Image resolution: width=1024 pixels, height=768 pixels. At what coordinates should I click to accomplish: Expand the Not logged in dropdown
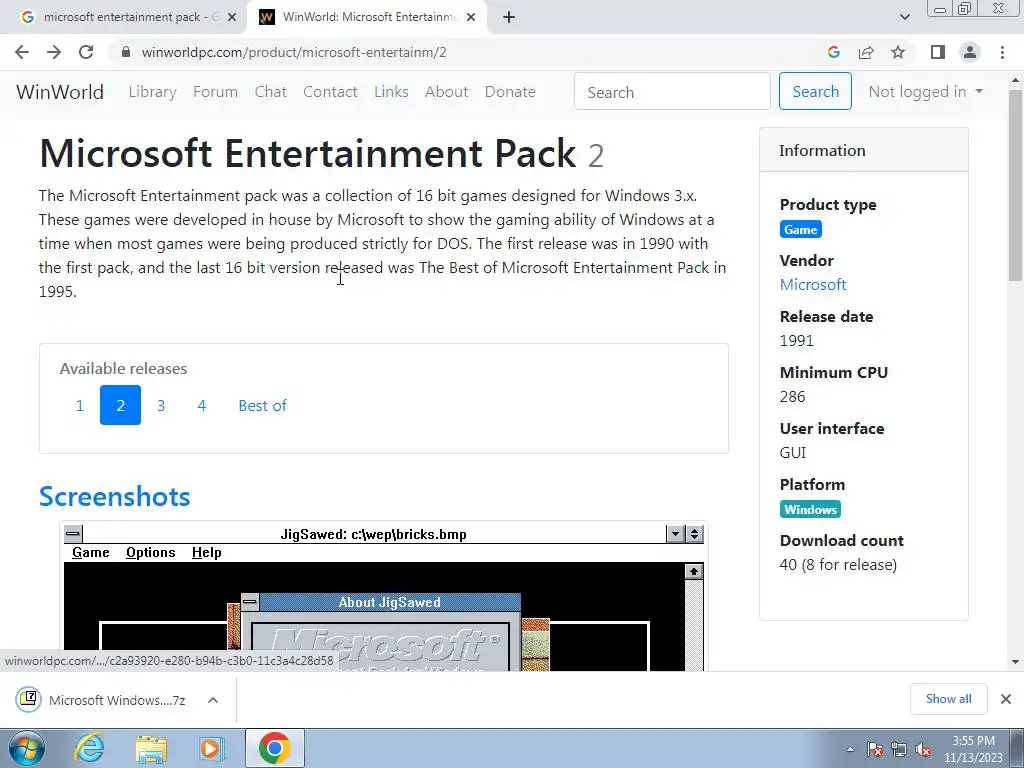925,92
